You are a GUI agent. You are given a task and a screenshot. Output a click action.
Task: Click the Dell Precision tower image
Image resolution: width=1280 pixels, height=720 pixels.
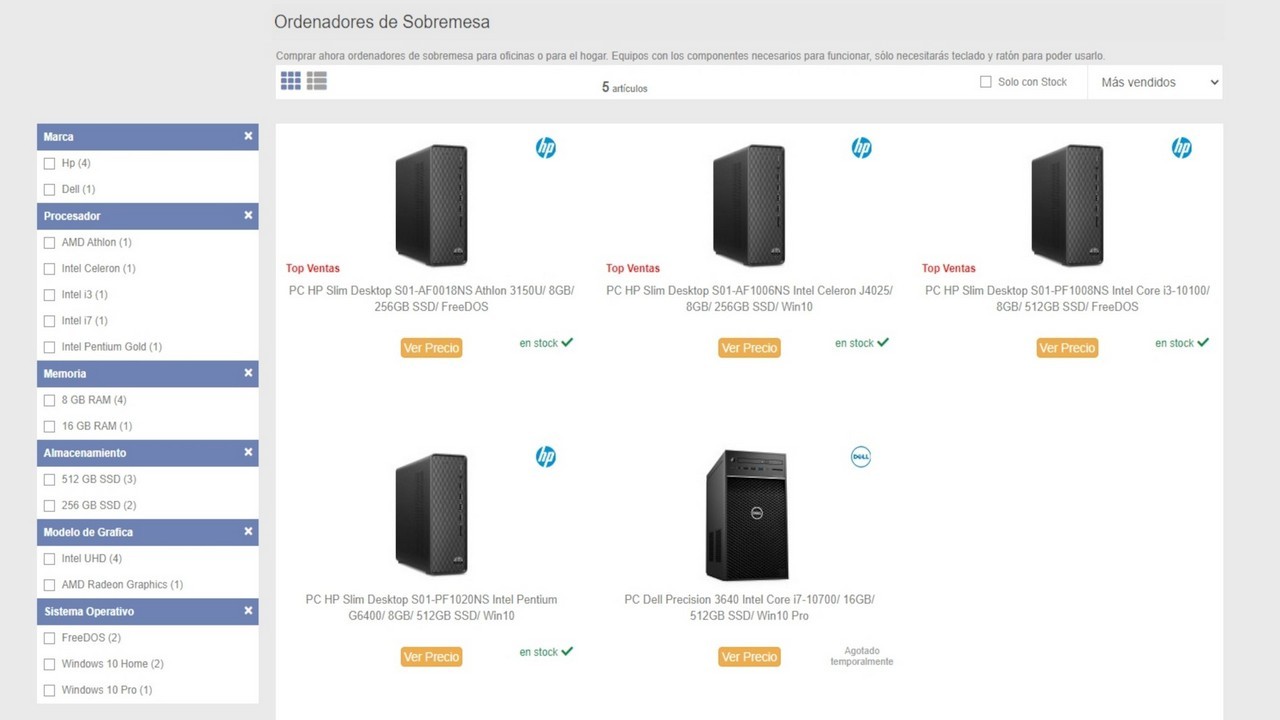(x=746, y=515)
